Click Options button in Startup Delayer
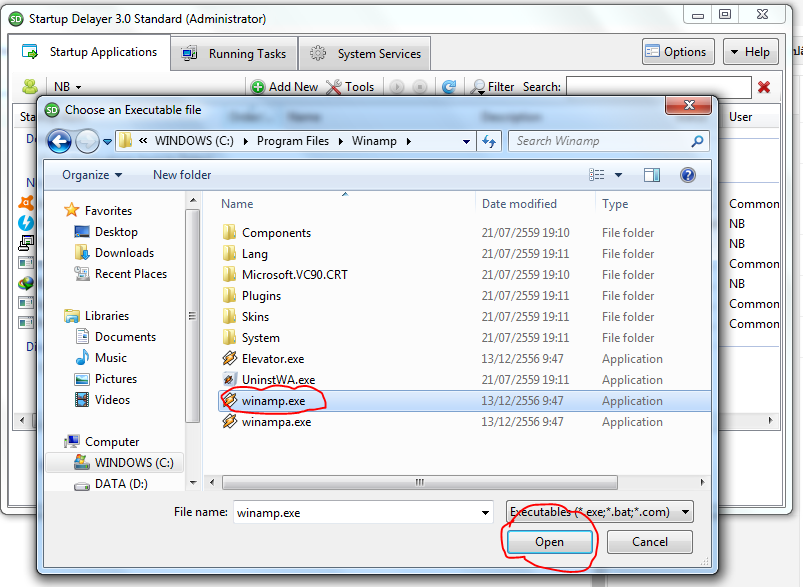Viewport: 803px width, 587px height. point(678,52)
